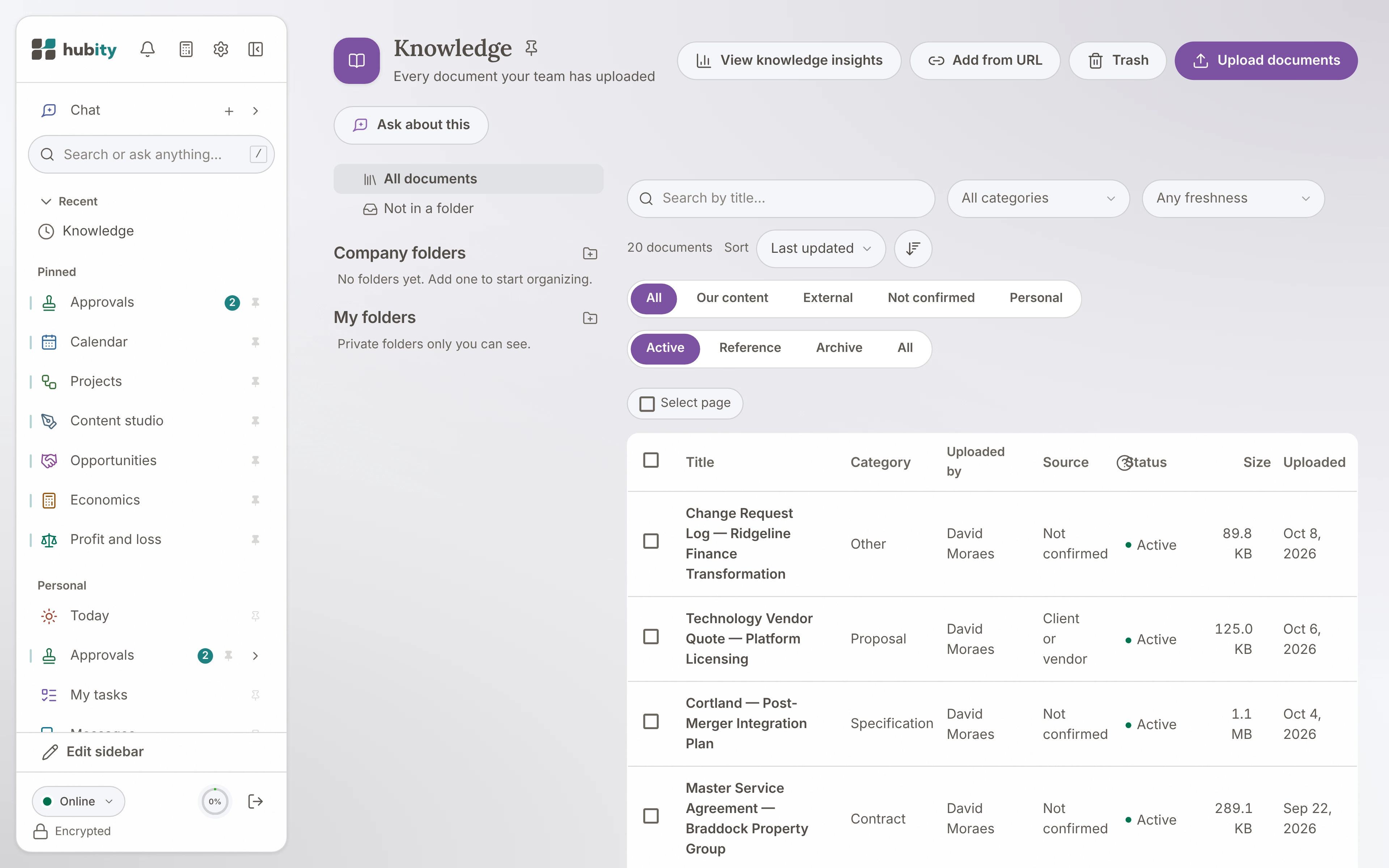Focus the Search by title field

point(781,199)
